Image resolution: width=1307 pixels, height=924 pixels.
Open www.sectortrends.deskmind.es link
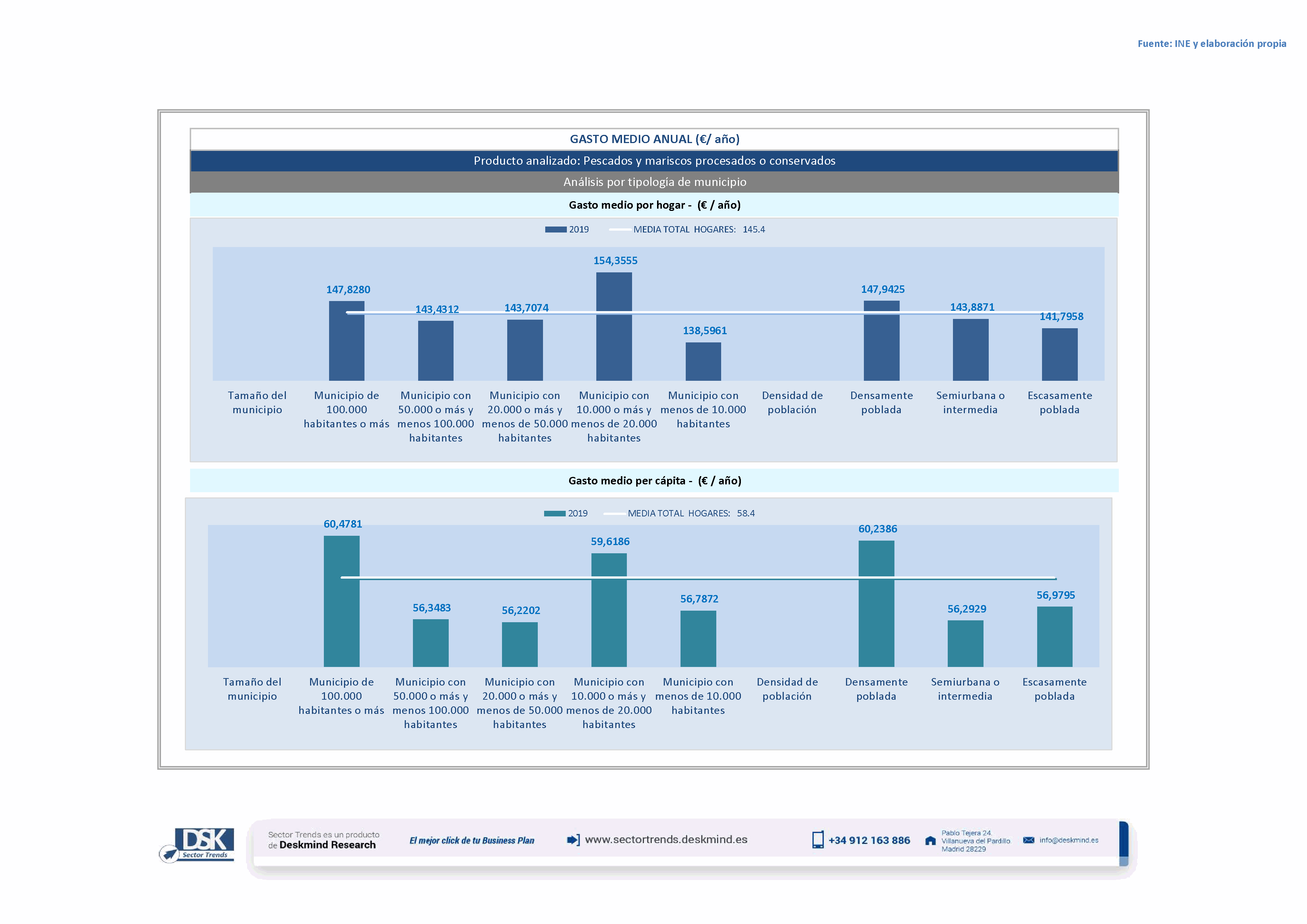click(x=666, y=840)
